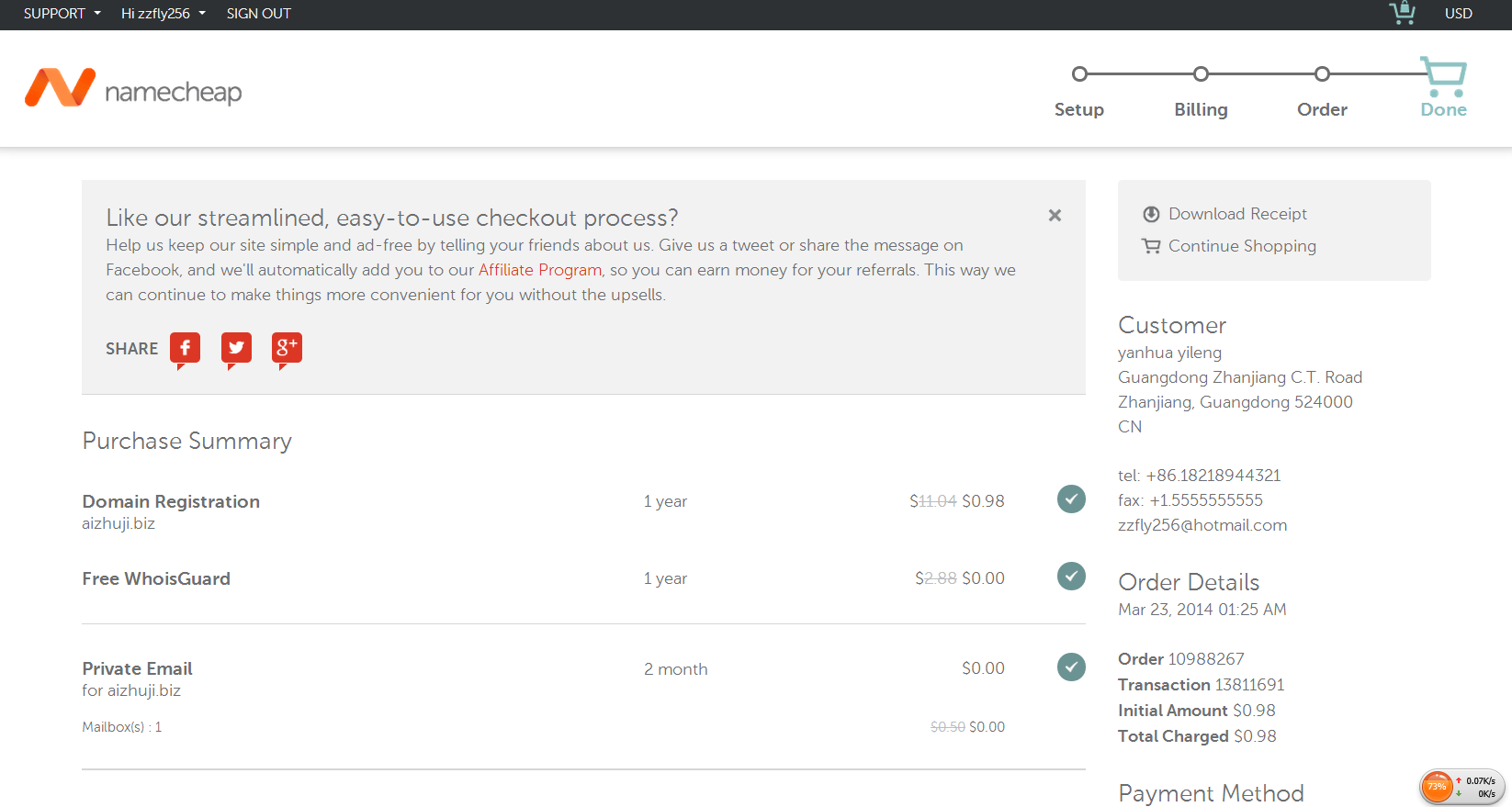The width and height of the screenshot is (1512, 807).
Task: Select the Done step label
Action: click(1443, 109)
